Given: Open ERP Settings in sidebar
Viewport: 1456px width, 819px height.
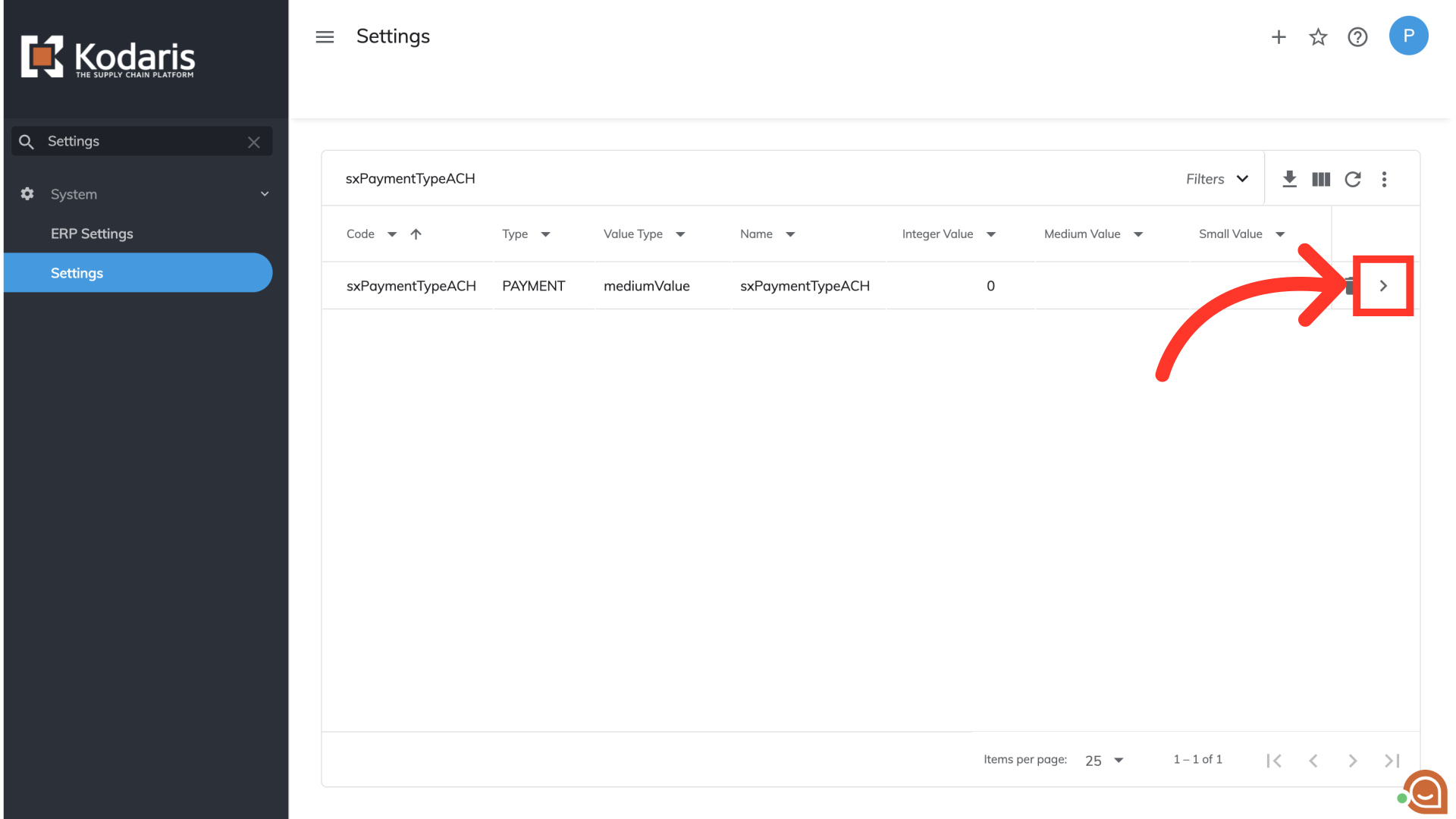Looking at the screenshot, I should (x=92, y=234).
